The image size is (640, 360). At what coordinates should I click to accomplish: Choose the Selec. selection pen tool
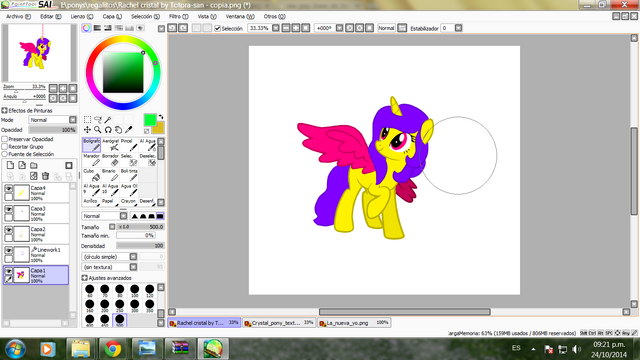129,160
